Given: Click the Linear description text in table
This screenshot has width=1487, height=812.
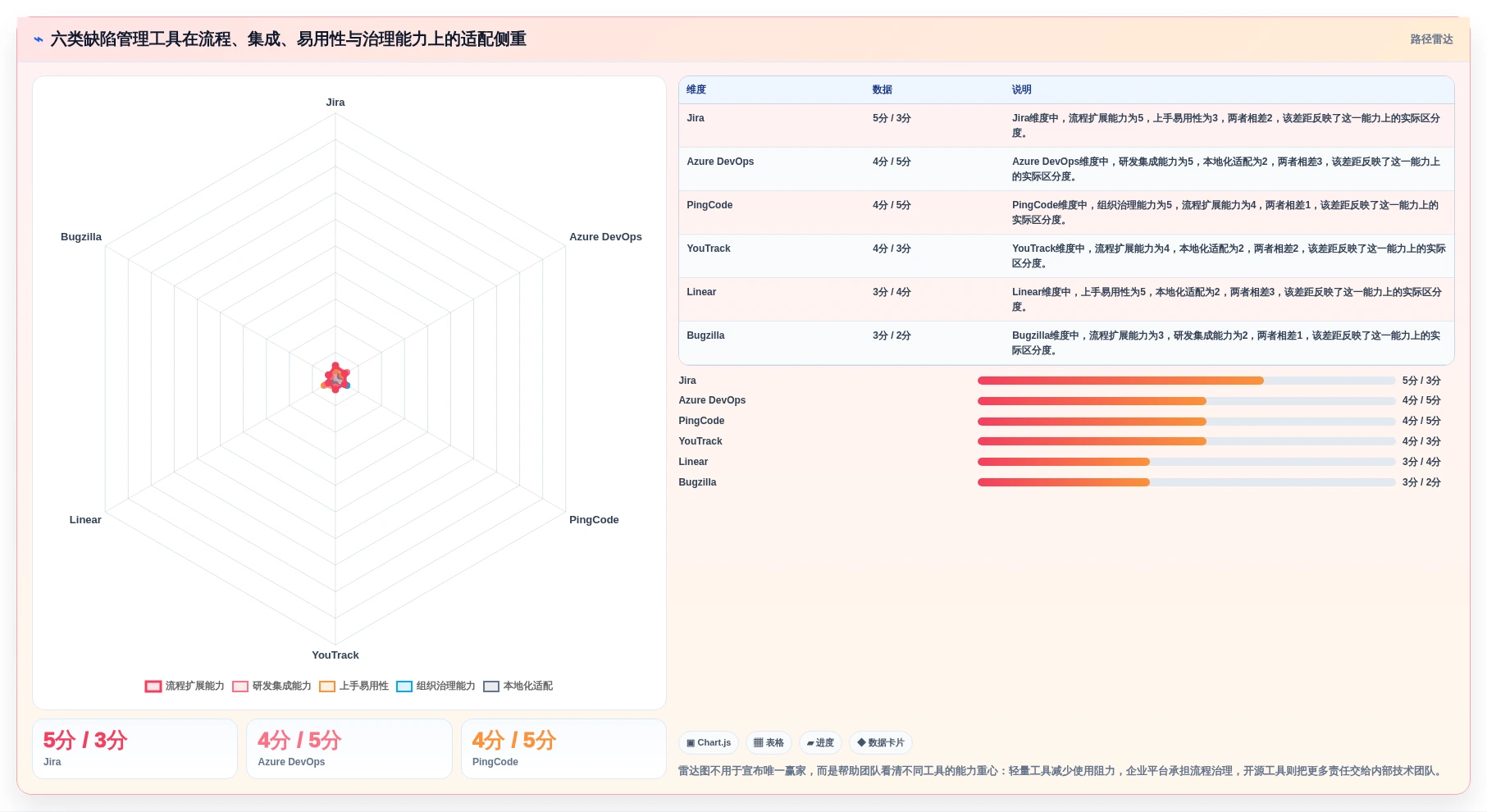Looking at the screenshot, I should click(1226, 299).
